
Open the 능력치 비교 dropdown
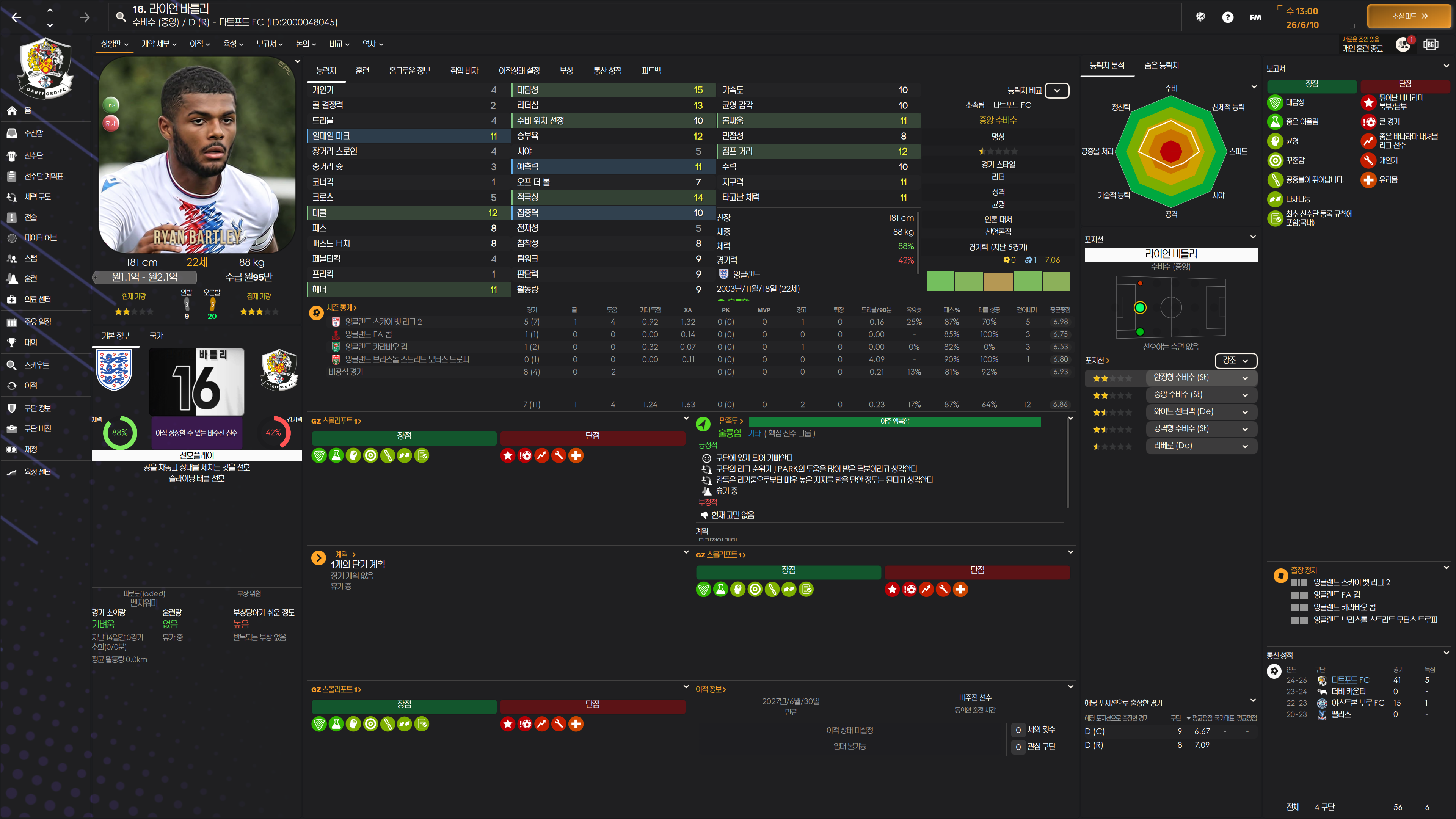tap(1056, 91)
